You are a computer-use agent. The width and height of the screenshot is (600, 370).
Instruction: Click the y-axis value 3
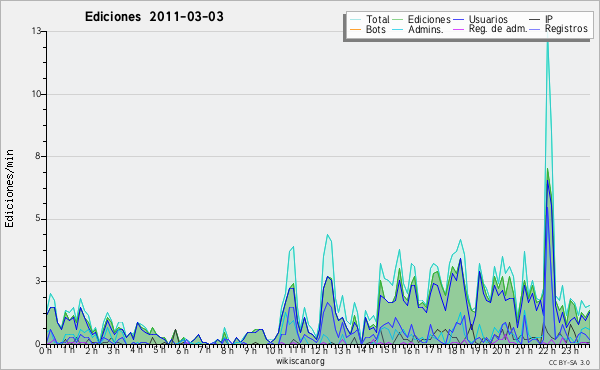[x=39, y=281]
